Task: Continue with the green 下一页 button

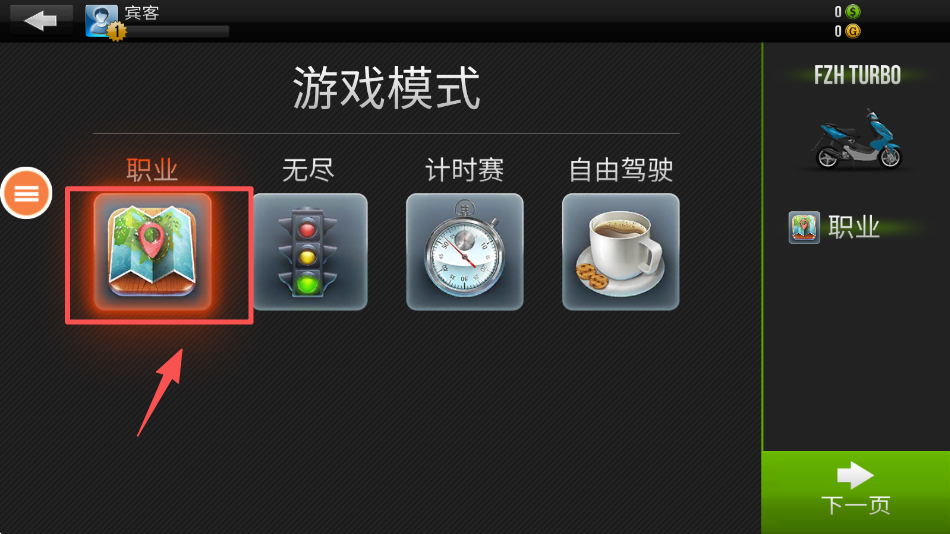Action: (x=855, y=492)
